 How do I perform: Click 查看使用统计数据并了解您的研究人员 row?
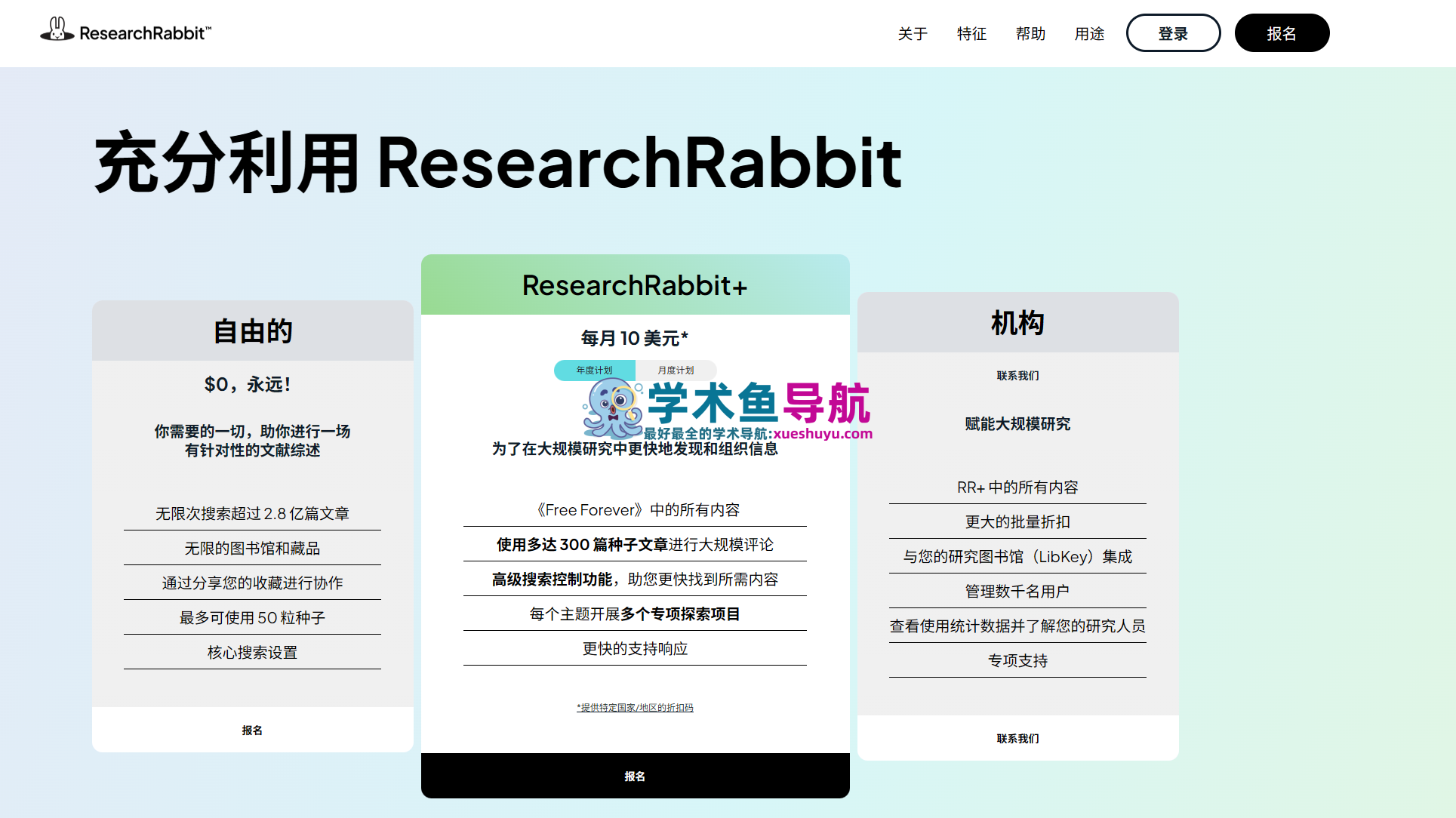[1017, 626]
